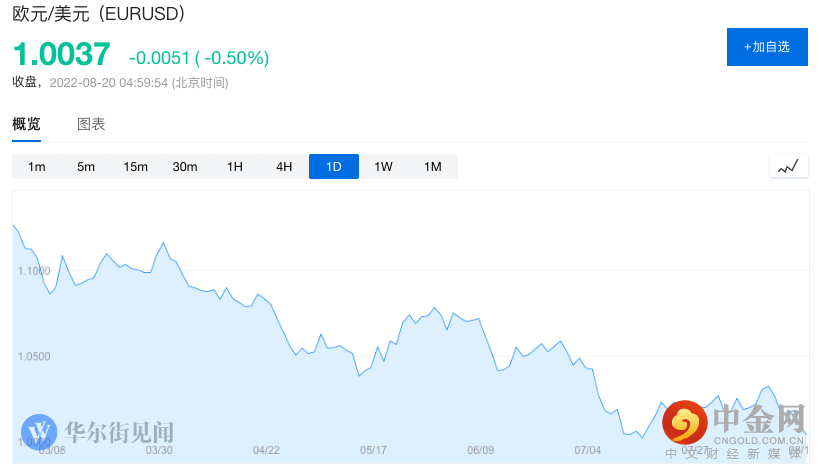Click the 06/09 date on chart axis
The image size is (819, 472).
(x=481, y=450)
